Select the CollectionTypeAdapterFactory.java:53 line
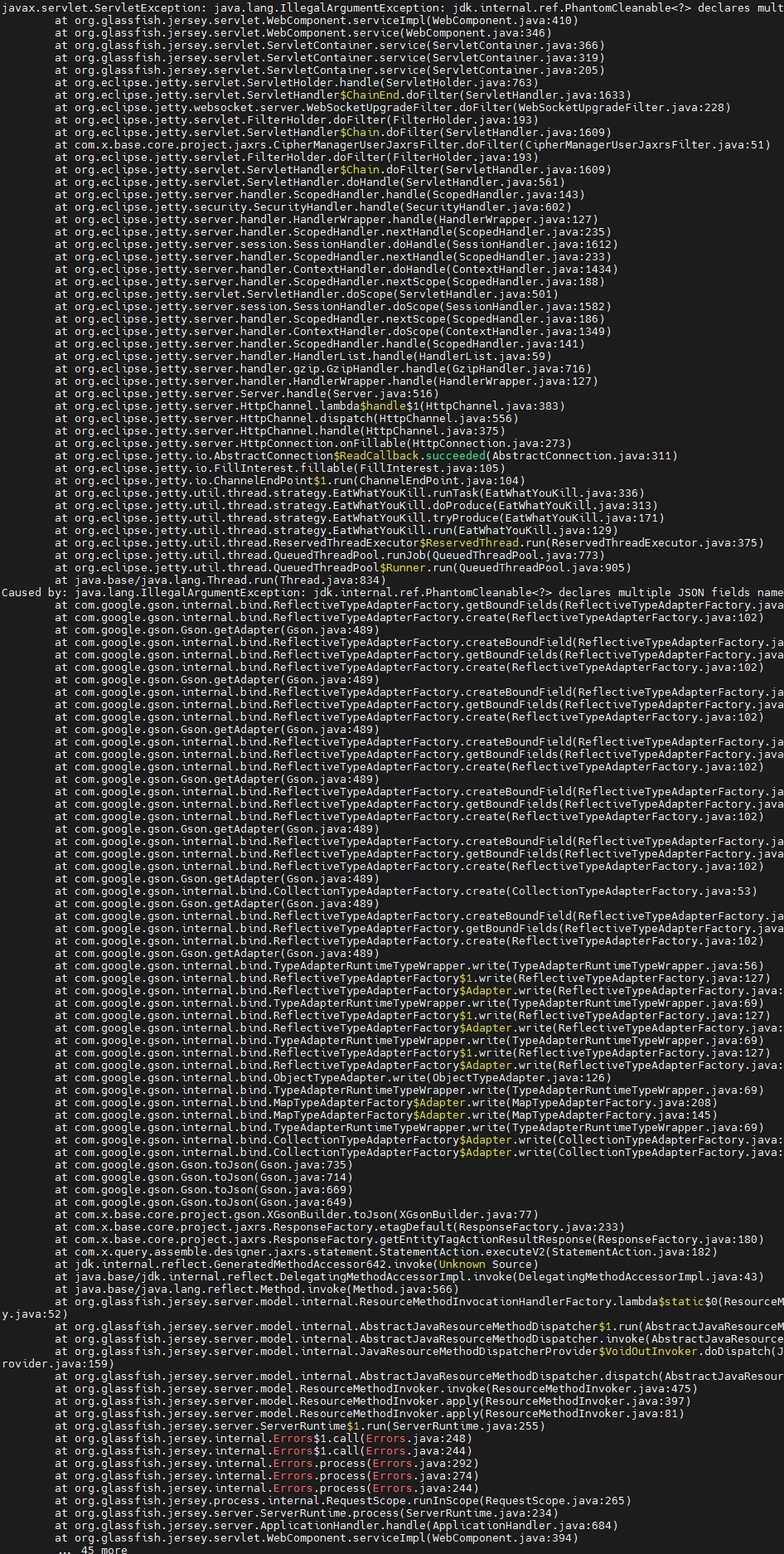The height and width of the screenshot is (1554, 784). tap(406, 891)
